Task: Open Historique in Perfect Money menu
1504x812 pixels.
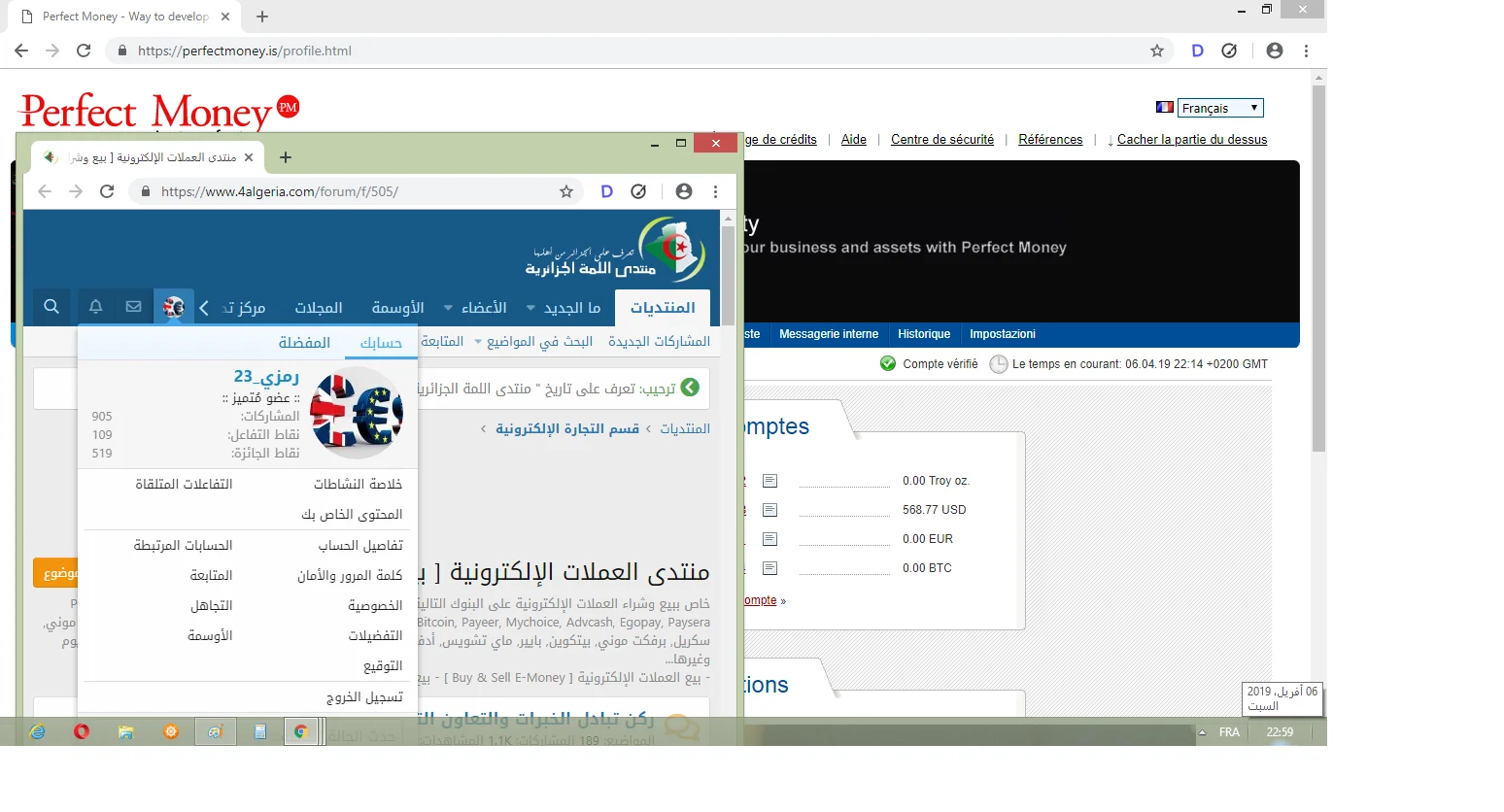Action: point(924,334)
